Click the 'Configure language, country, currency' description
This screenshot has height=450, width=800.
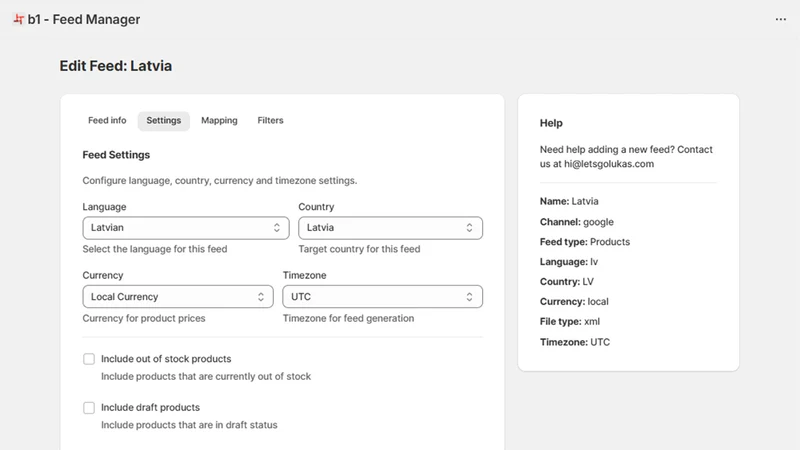click(x=220, y=181)
